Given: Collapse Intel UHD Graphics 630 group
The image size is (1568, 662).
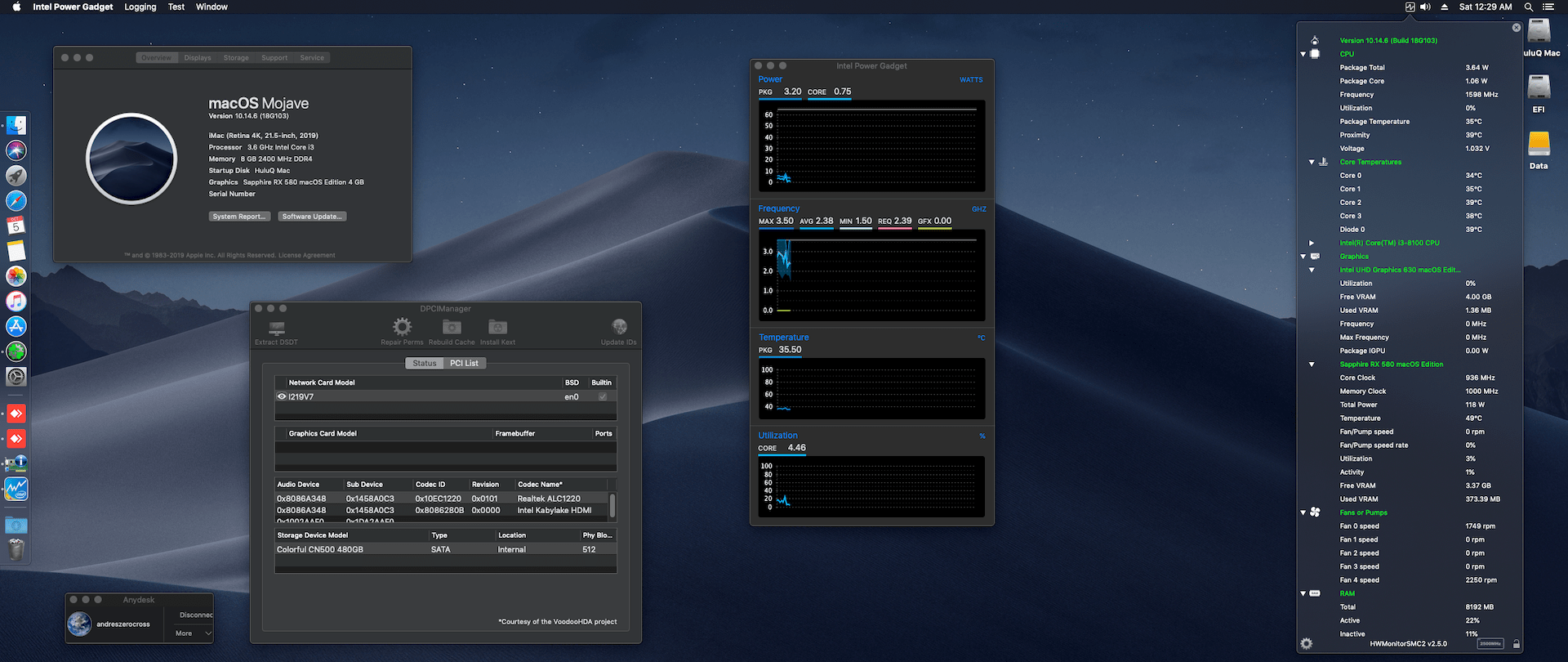Looking at the screenshot, I should pos(1312,270).
